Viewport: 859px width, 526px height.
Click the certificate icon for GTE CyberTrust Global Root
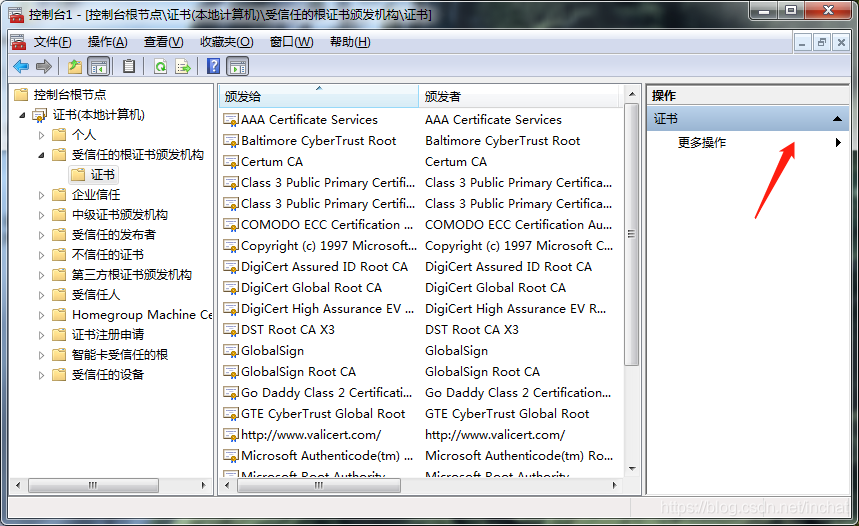[231, 414]
